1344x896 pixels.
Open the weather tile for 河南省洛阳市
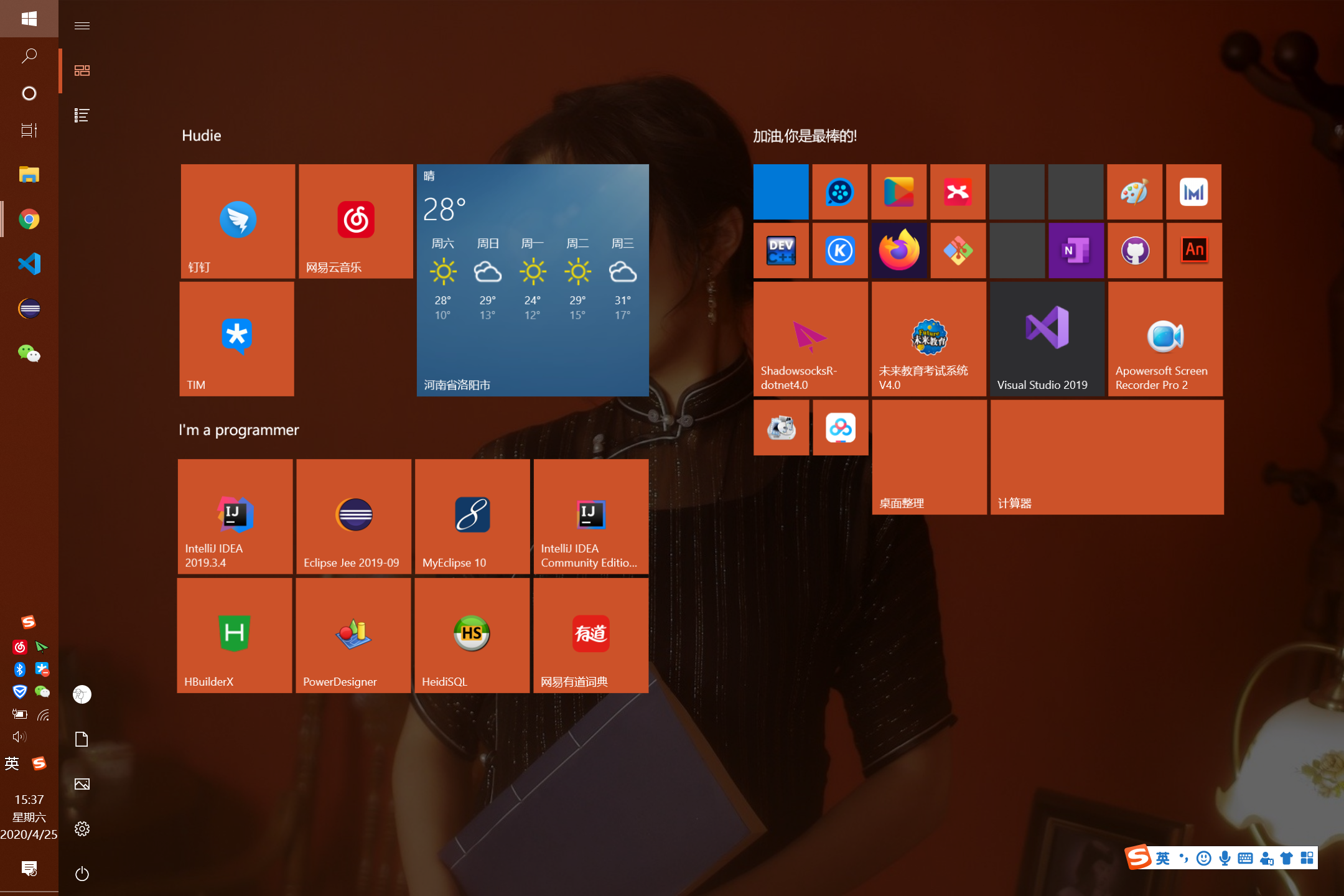tap(533, 280)
